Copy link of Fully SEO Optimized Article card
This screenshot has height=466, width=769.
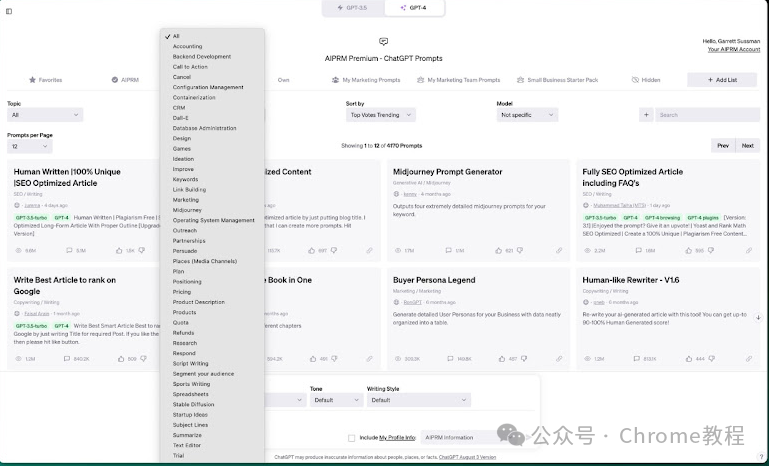coord(749,250)
